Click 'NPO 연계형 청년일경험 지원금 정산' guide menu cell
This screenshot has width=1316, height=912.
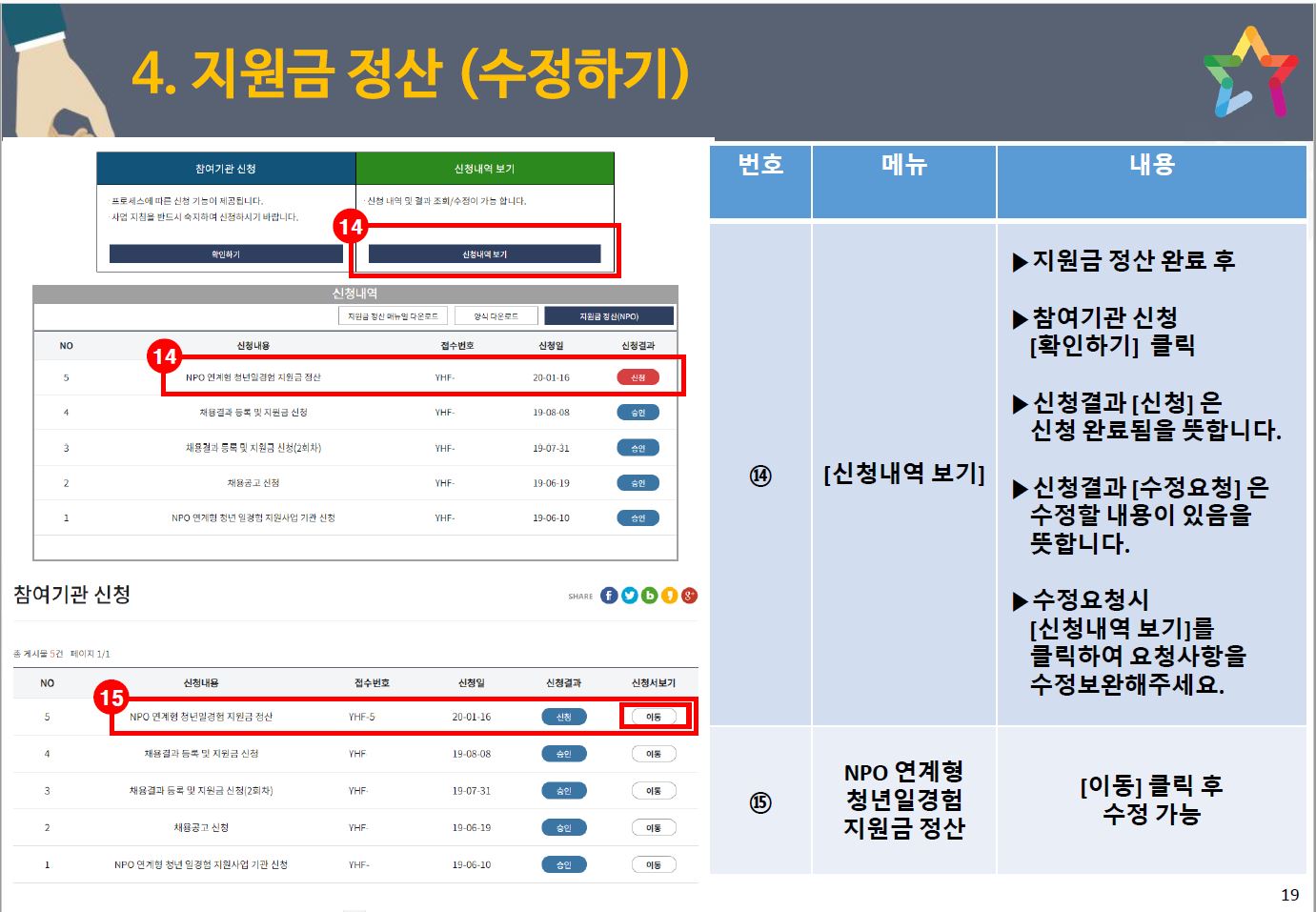(903, 800)
